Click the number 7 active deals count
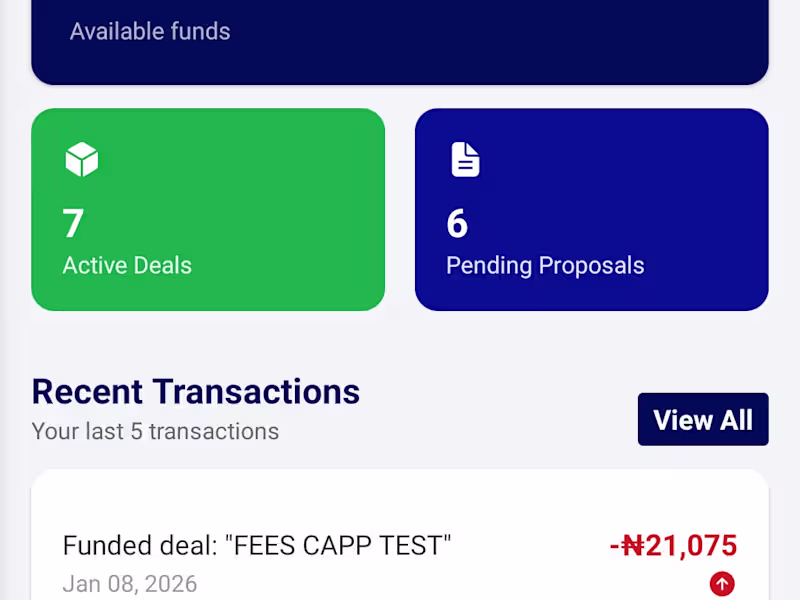The image size is (800, 600). [73, 223]
